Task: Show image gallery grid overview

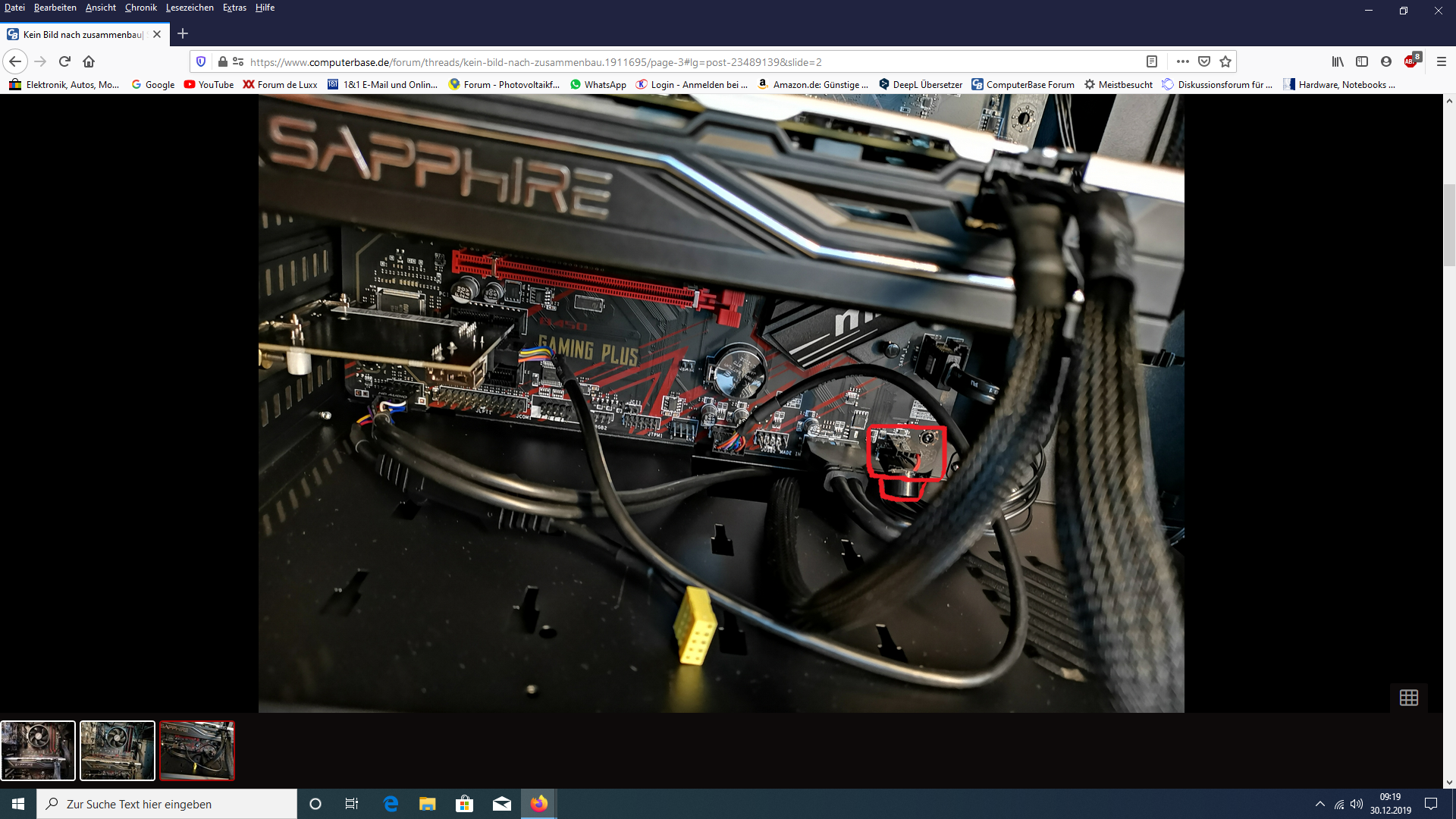Action: pyautogui.click(x=1409, y=698)
